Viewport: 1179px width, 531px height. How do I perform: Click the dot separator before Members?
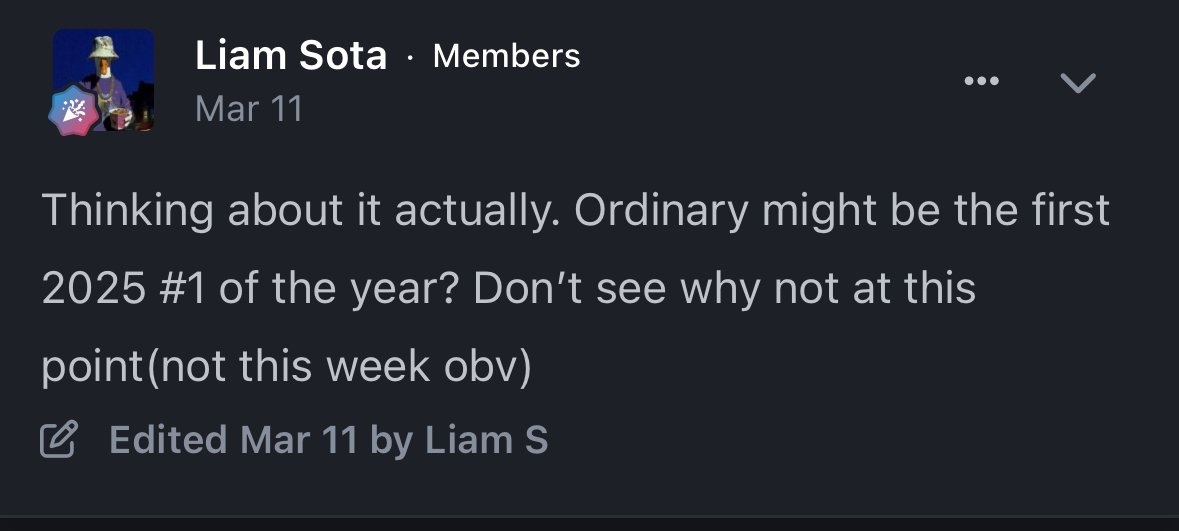[x=410, y=57]
